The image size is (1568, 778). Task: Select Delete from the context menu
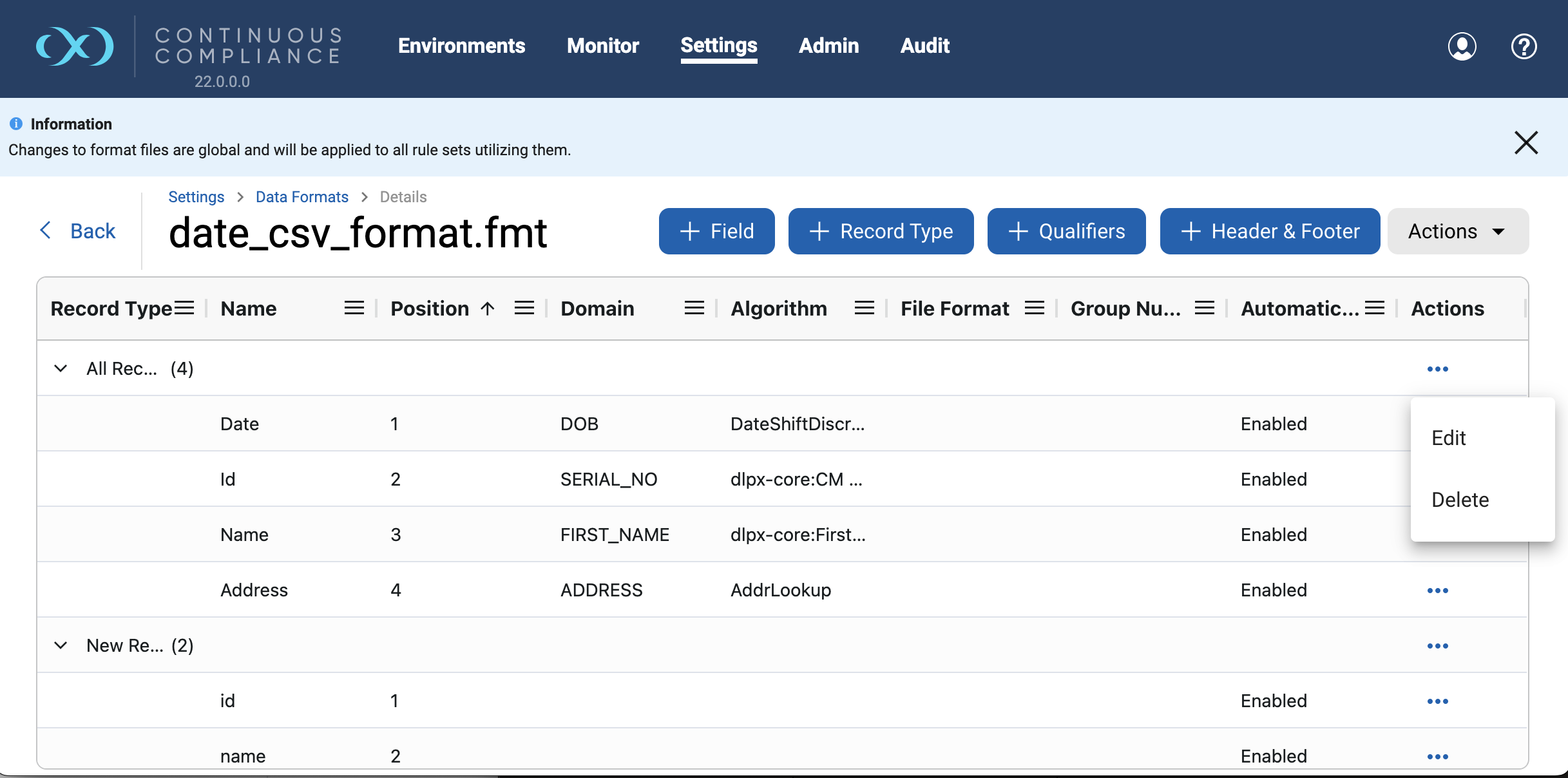click(x=1460, y=500)
